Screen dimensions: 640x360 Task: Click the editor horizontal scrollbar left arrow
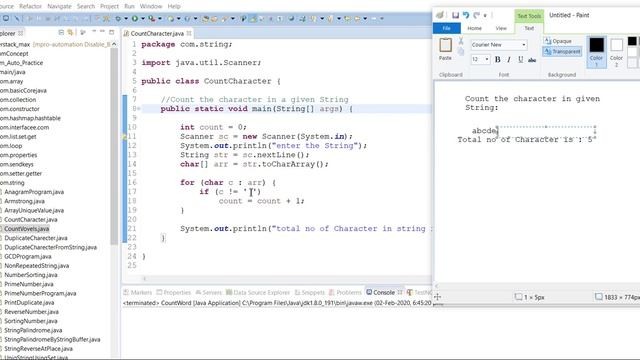point(144,279)
